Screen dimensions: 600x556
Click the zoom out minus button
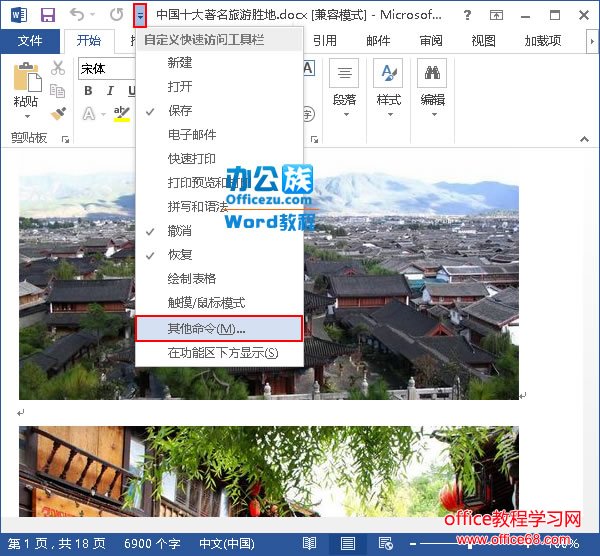(412, 543)
